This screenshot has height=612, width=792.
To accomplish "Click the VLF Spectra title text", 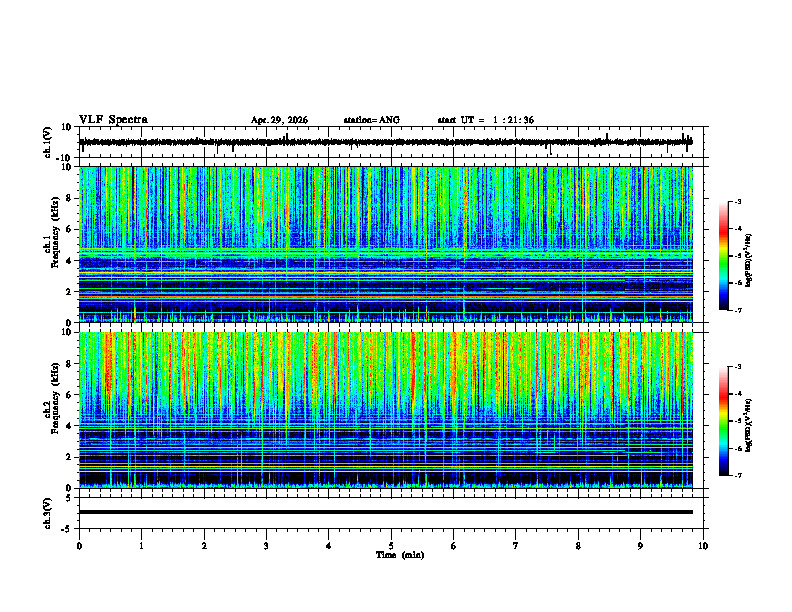I will coord(113,120).
